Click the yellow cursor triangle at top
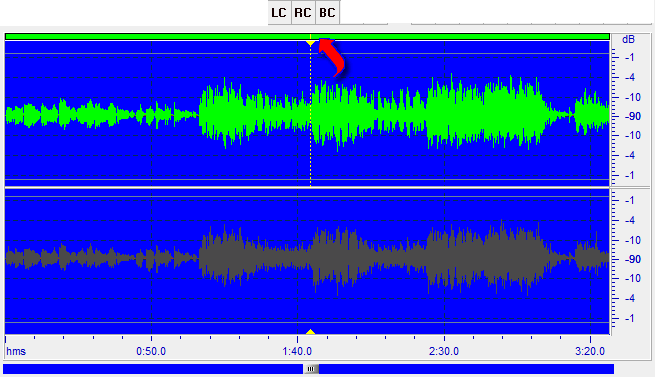 310,43
